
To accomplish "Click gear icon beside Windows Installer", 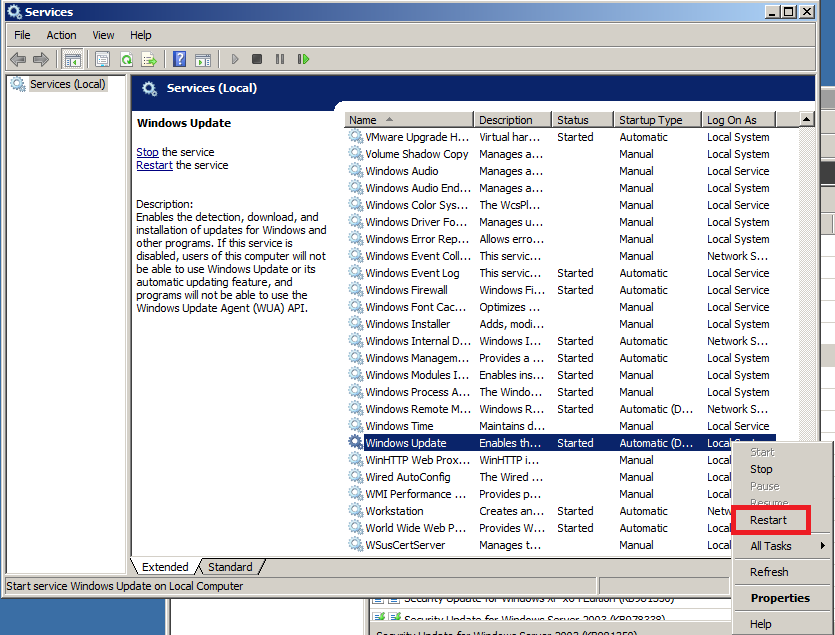I will coord(355,323).
